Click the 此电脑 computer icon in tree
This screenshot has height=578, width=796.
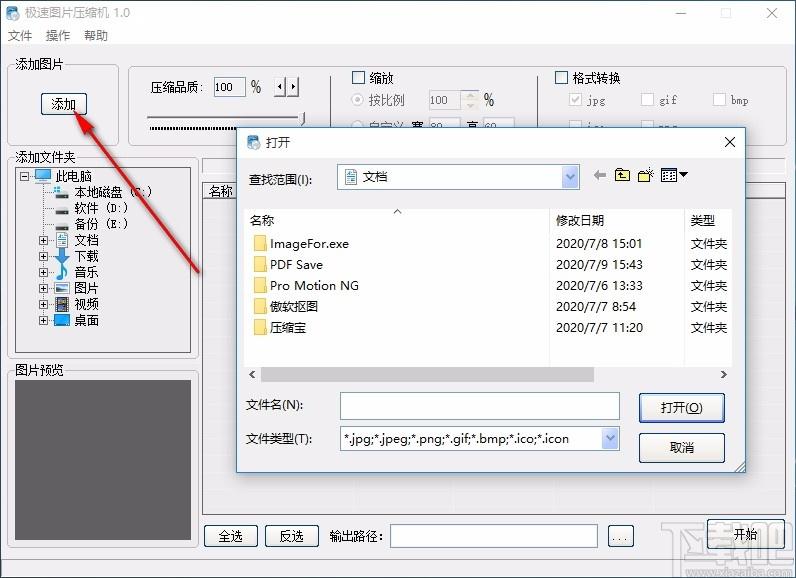(43, 176)
